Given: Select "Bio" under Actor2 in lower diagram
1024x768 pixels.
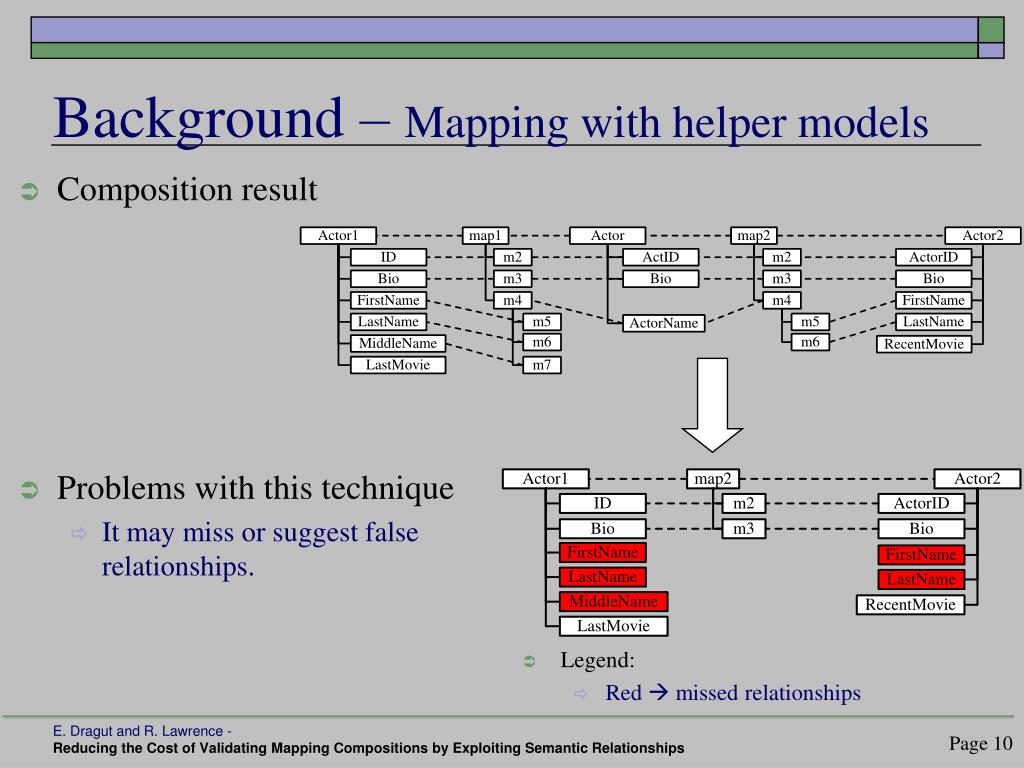Looking at the screenshot, I should click(x=921, y=528).
